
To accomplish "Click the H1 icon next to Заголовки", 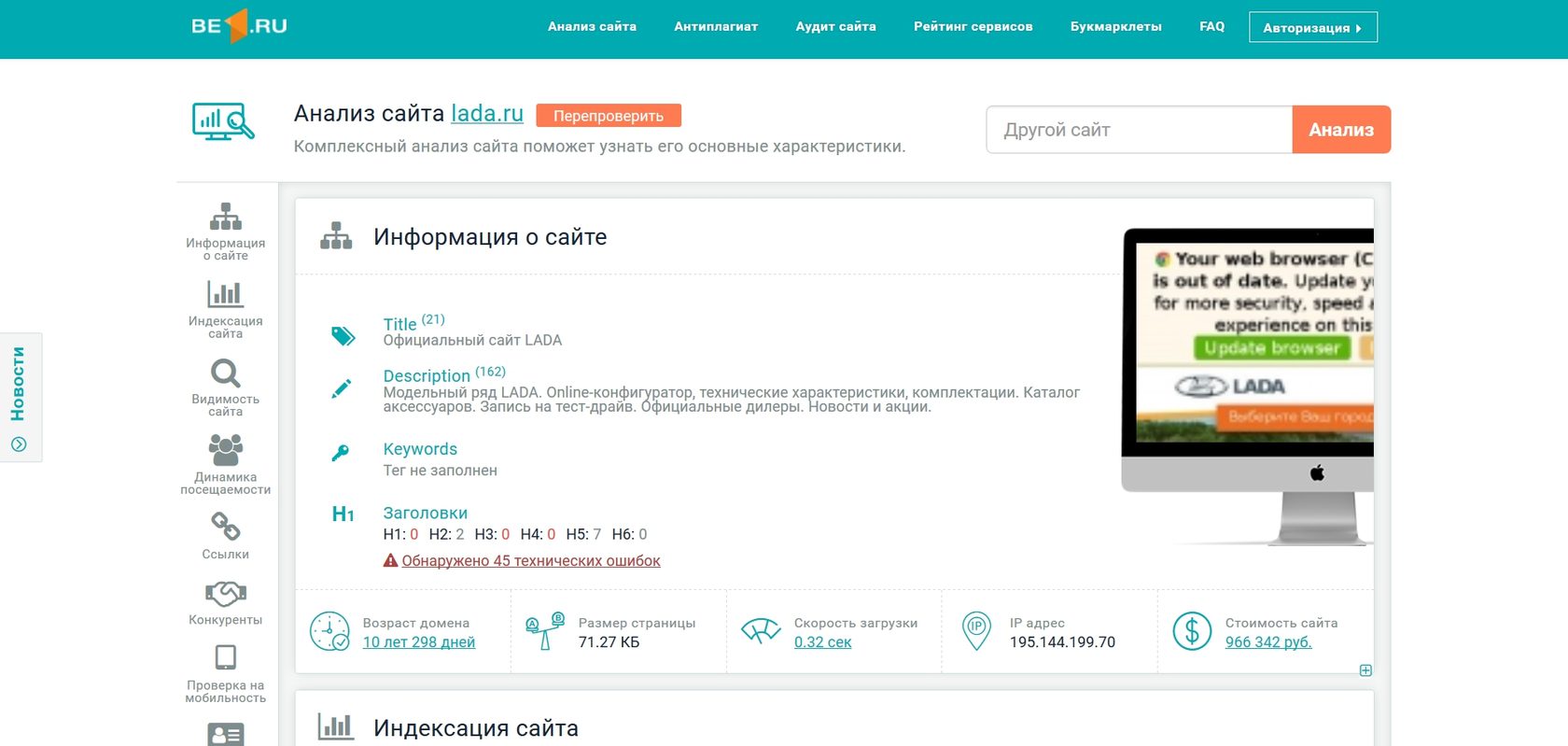I will click(343, 514).
